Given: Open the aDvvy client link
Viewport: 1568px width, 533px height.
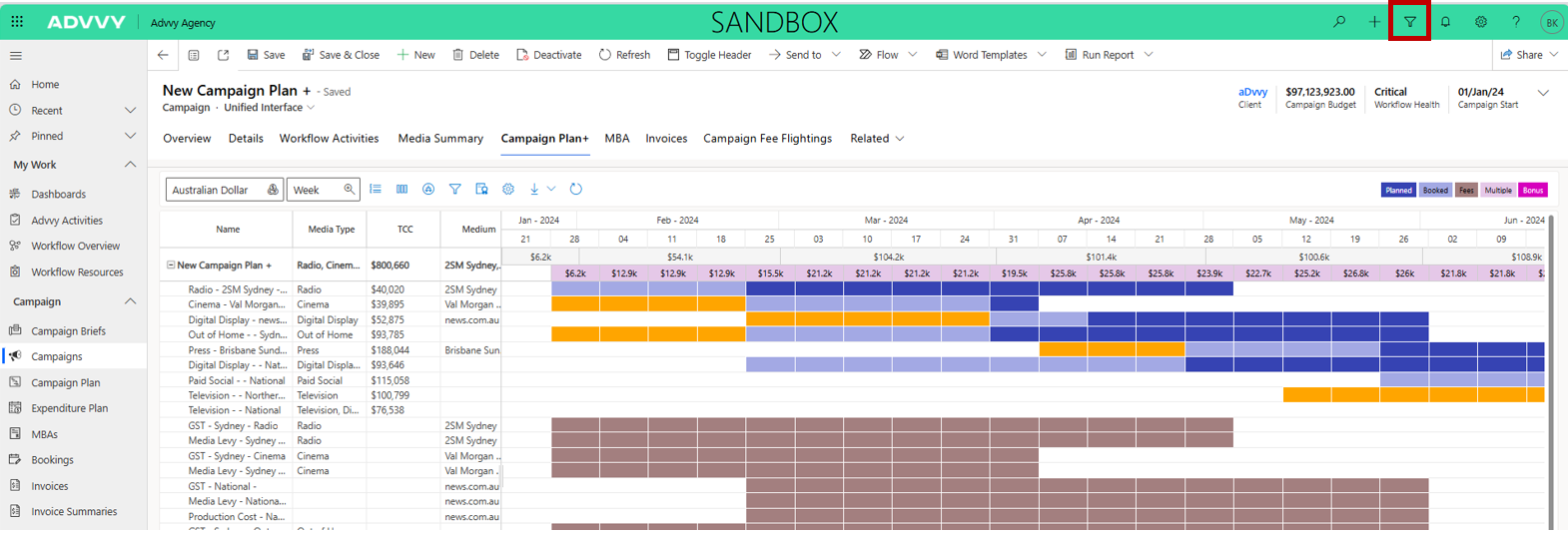Looking at the screenshot, I should (1252, 92).
